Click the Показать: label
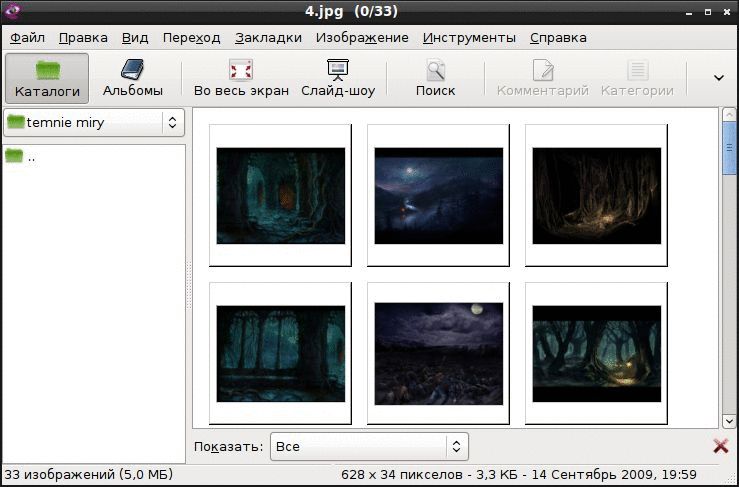The image size is (739, 487). coord(229,446)
